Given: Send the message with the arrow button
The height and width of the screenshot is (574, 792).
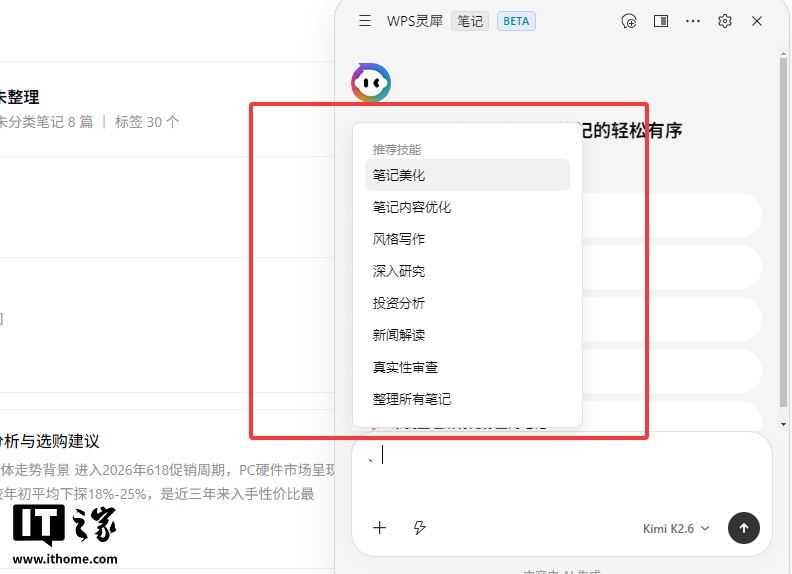Looking at the screenshot, I should (744, 528).
